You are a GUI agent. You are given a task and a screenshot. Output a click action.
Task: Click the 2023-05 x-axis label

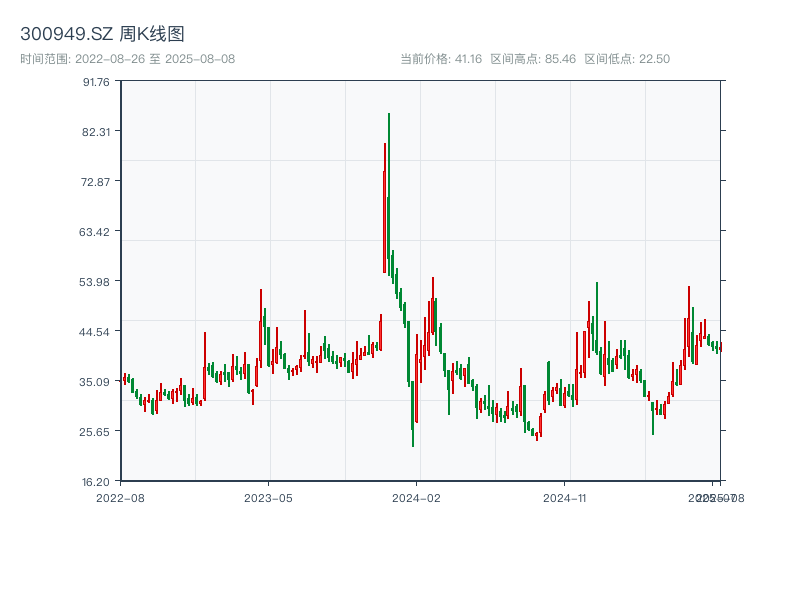coord(268,498)
